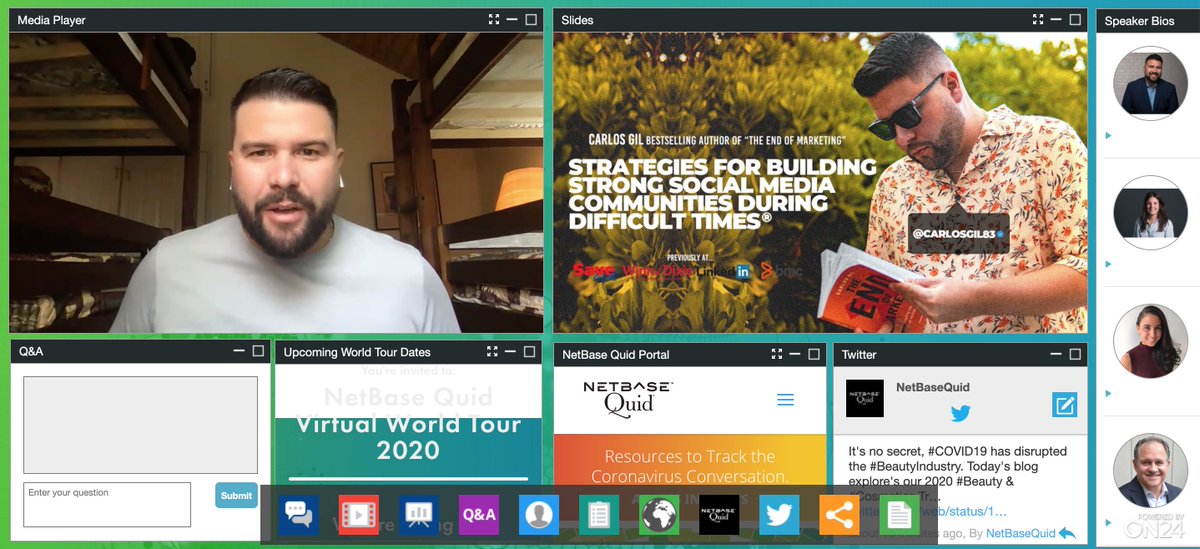Open the Media Player dock icon
Image resolution: width=1200 pixels, height=549 pixels.
click(359, 515)
